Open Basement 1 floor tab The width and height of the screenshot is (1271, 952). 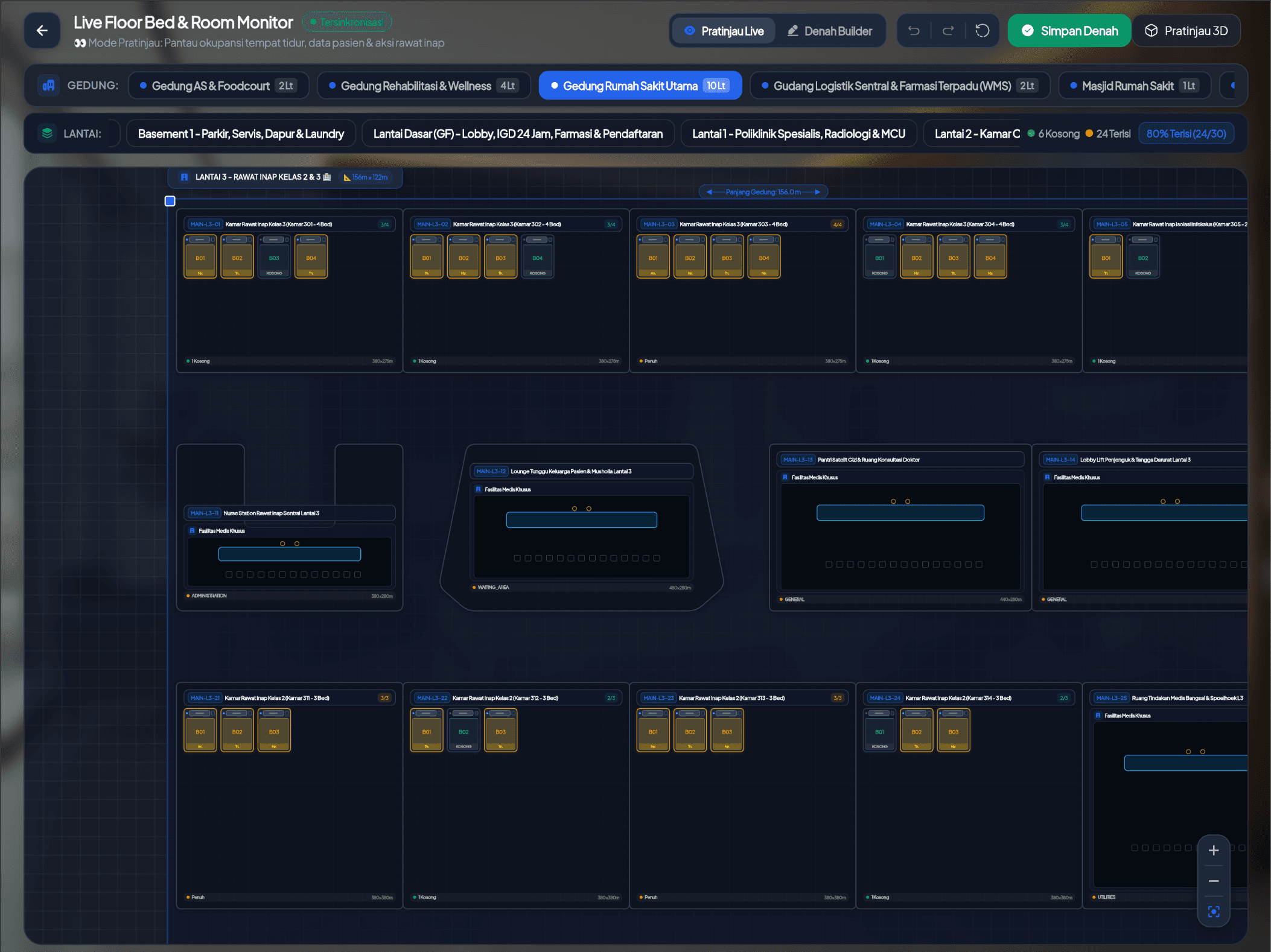click(x=241, y=133)
